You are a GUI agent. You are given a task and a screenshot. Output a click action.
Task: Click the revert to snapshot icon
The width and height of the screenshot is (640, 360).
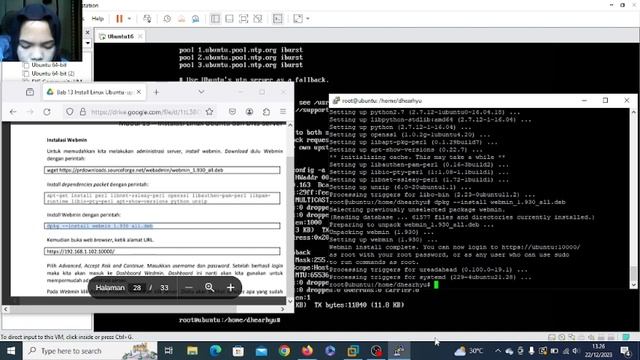pos(181,19)
